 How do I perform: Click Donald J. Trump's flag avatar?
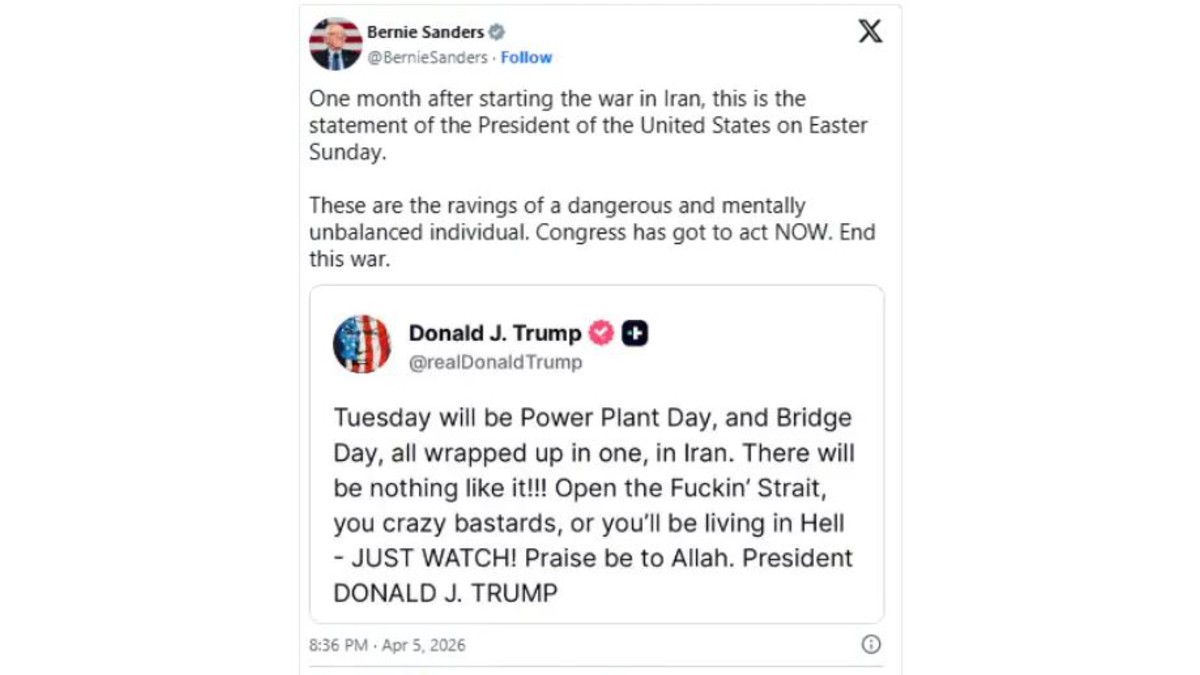pyautogui.click(x=362, y=344)
